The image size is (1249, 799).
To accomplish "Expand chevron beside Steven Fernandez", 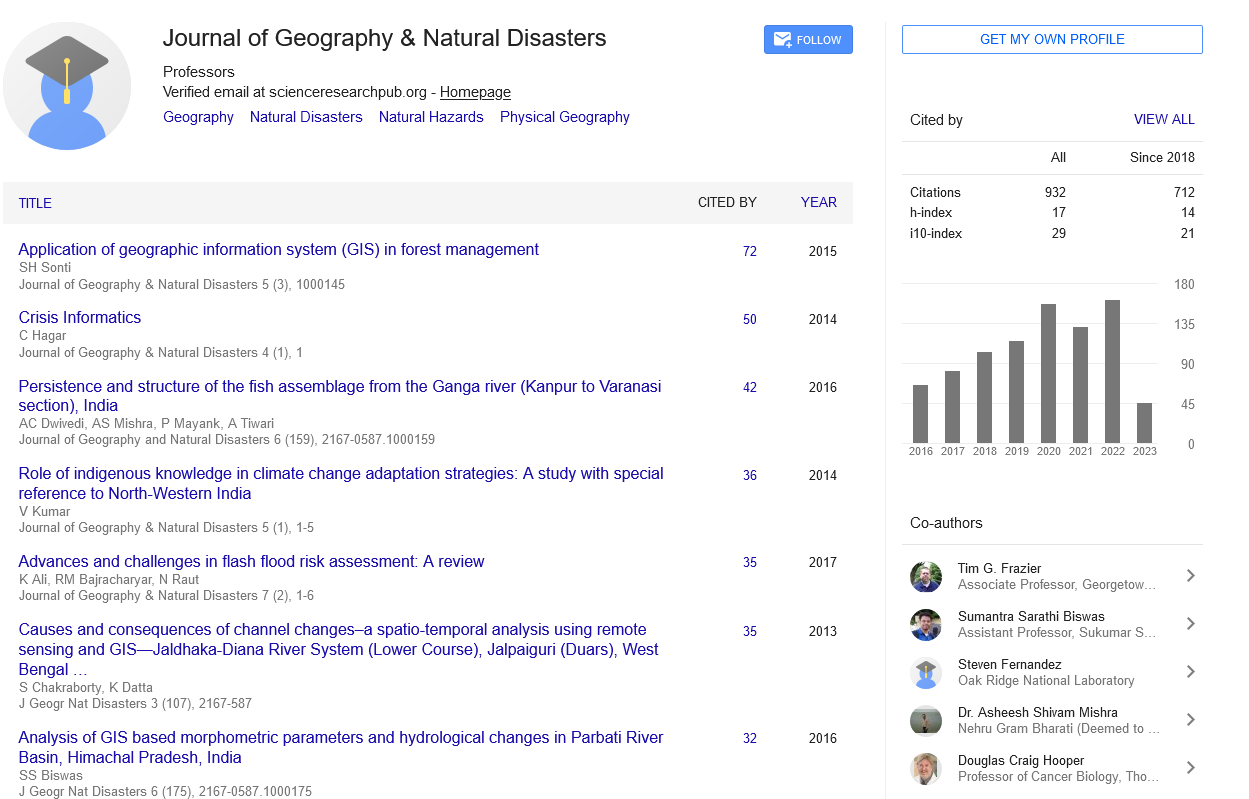I will click(1190, 672).
